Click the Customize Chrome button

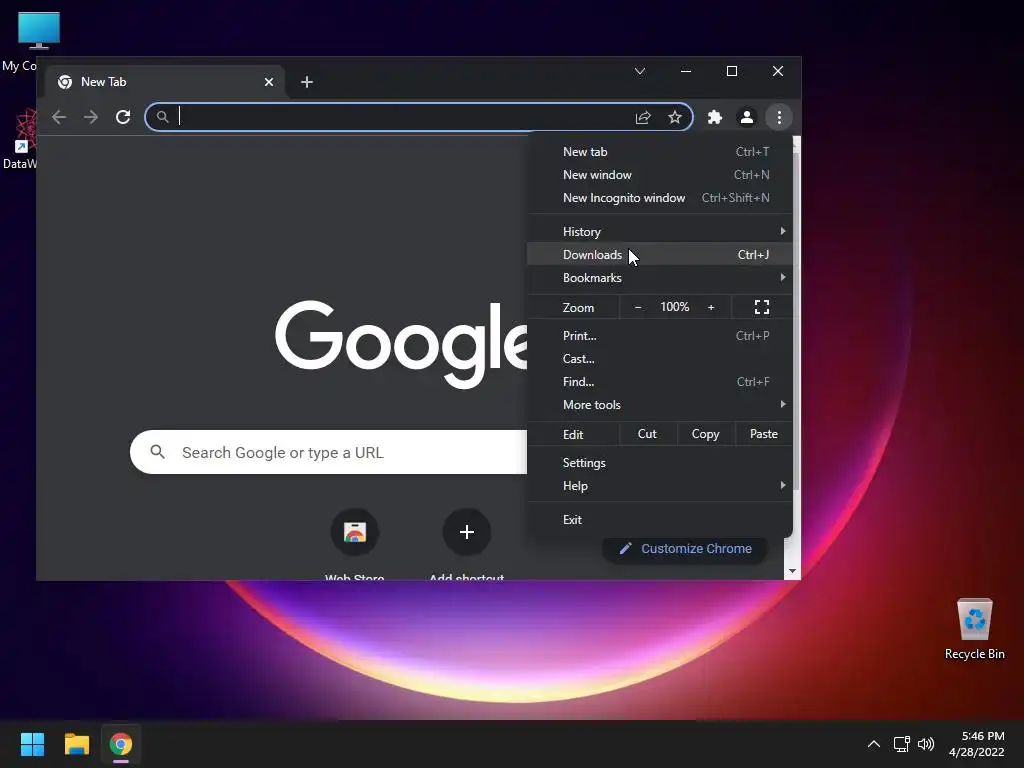(684, 549)
